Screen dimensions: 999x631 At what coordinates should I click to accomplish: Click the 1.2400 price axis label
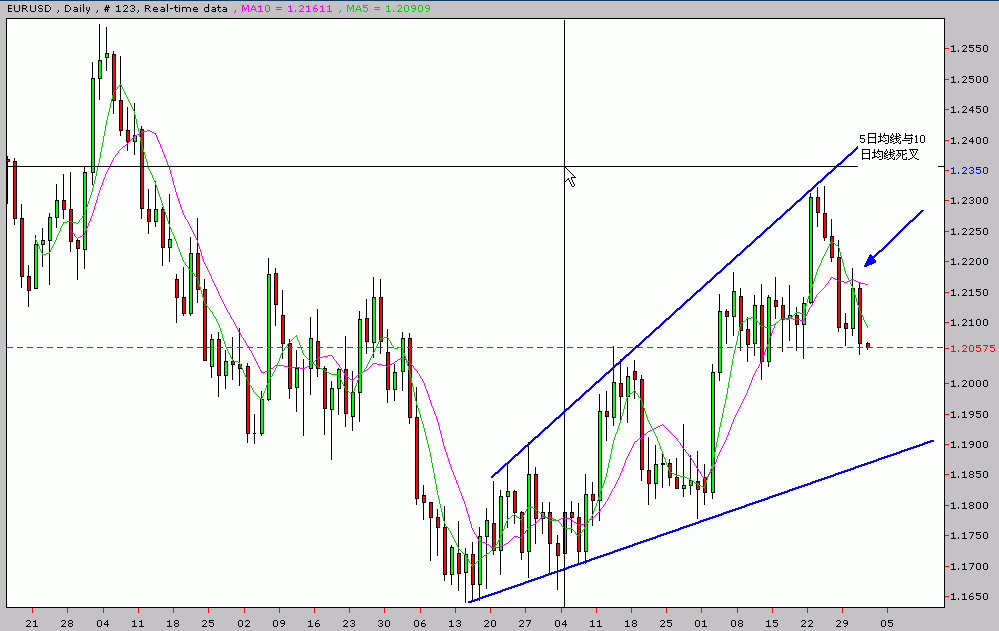pos(969,140)
